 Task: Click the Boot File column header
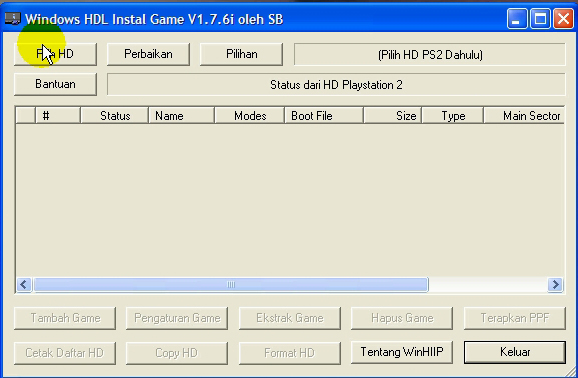pos(324,116)
